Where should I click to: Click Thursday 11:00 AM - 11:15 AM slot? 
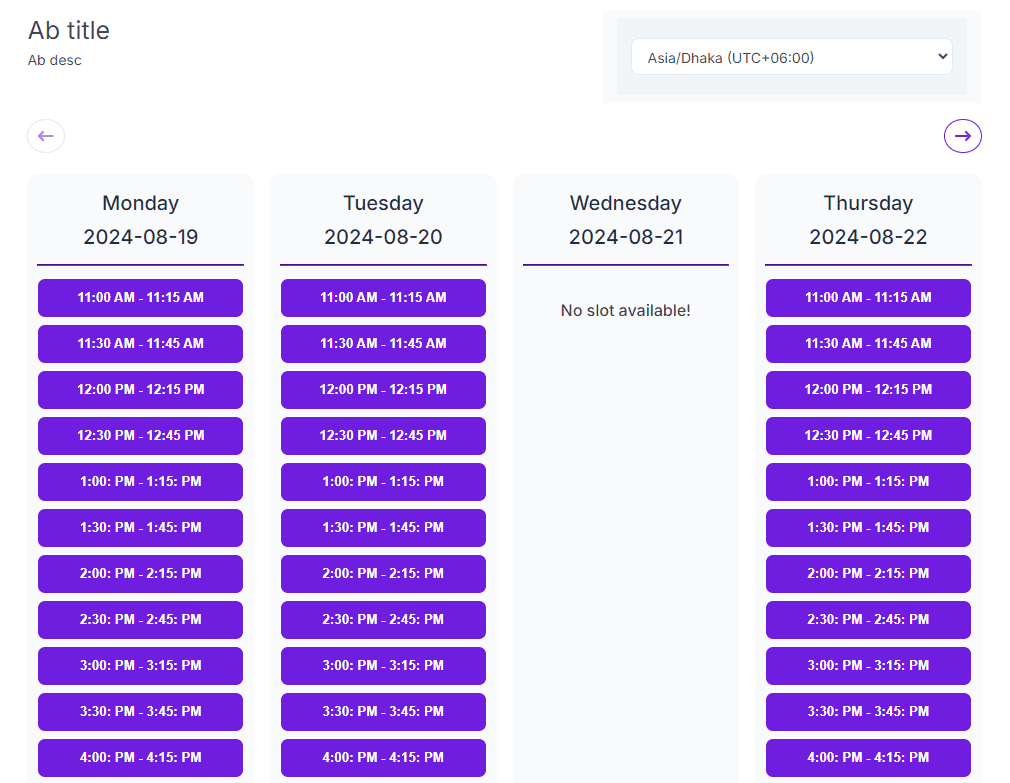click(x=868, y=298)
